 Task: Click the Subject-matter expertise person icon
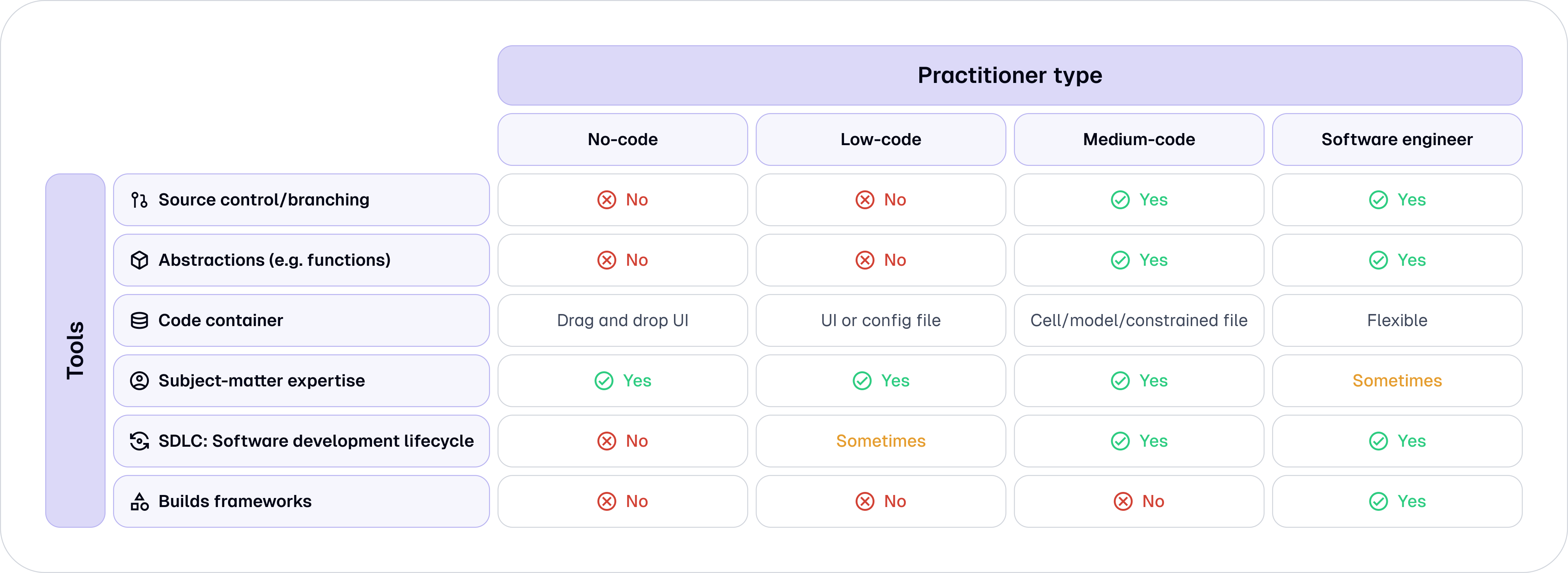tap(139, 381)
